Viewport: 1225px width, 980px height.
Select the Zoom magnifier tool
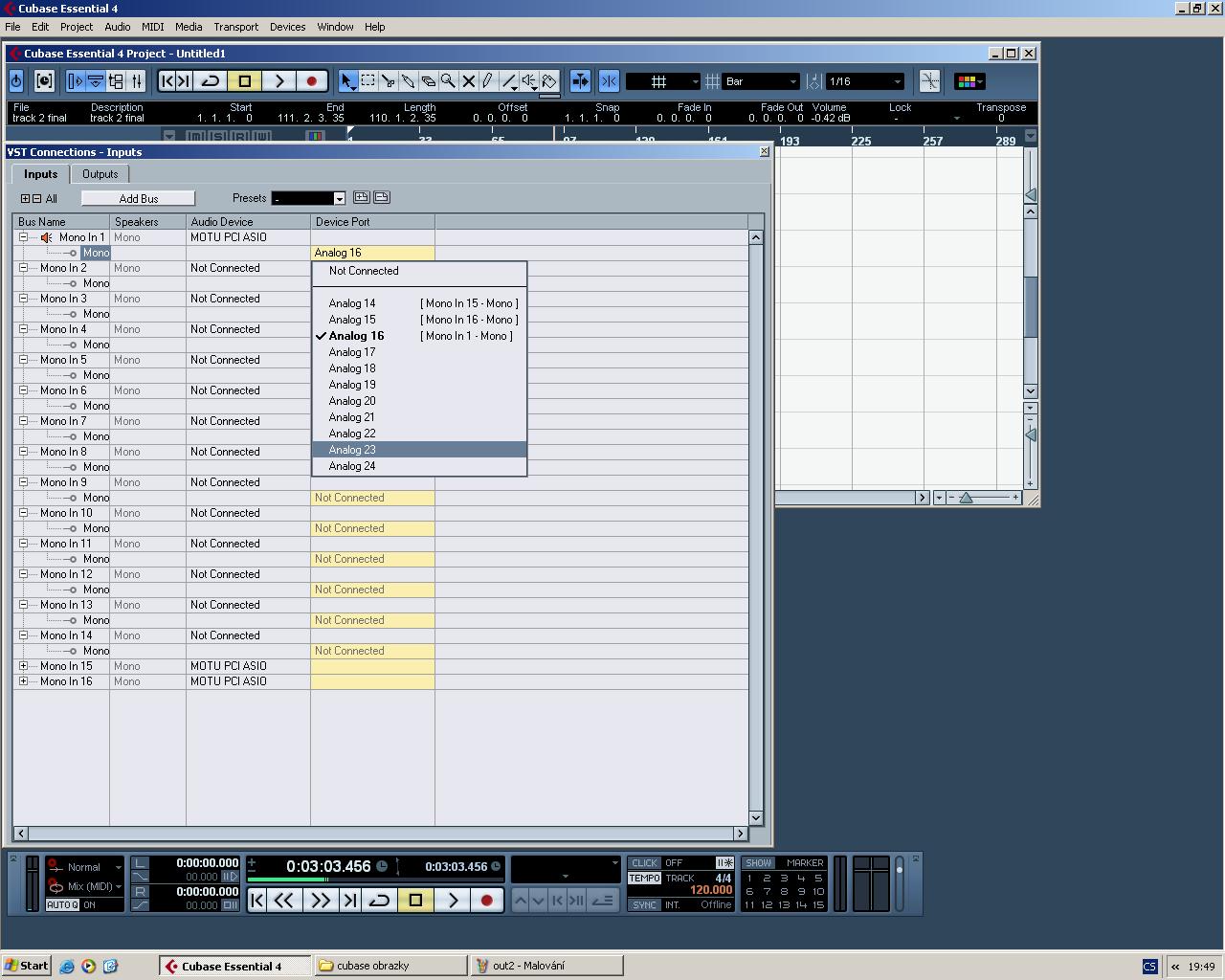click(448, 81)
